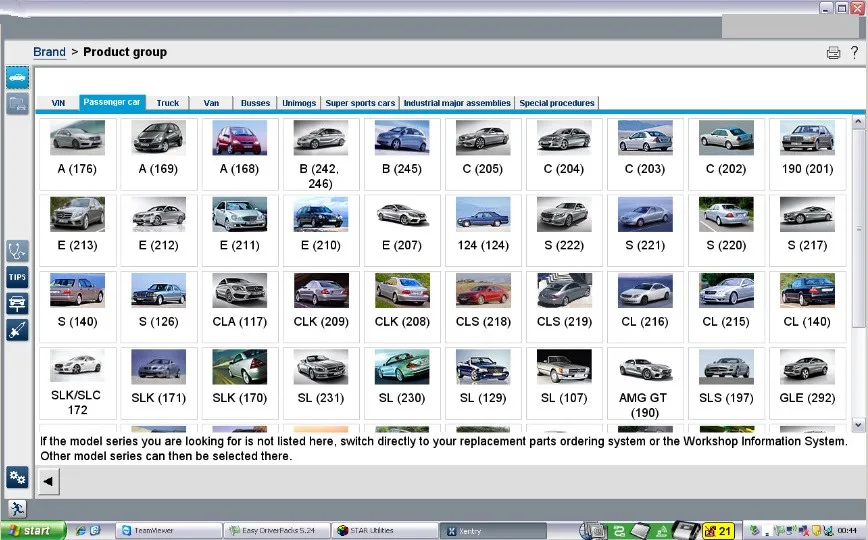This screenshot has width=868, height=540.
Task: Click the car icon in the left sidebar
Action: pyautogui.click(x=17, y=77)
